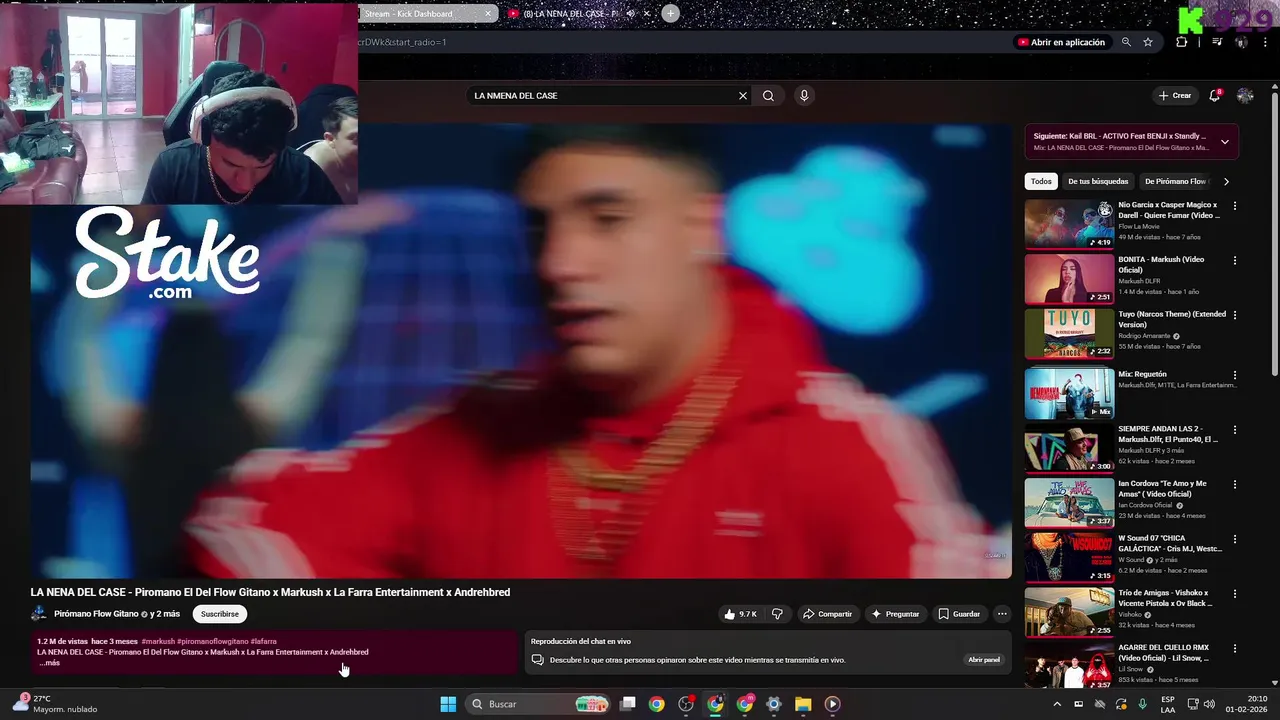Open options for SIEMPRE ANDAN LAS 2 video
This screenshot has width=1280, height=720.
click(1235, 430)
